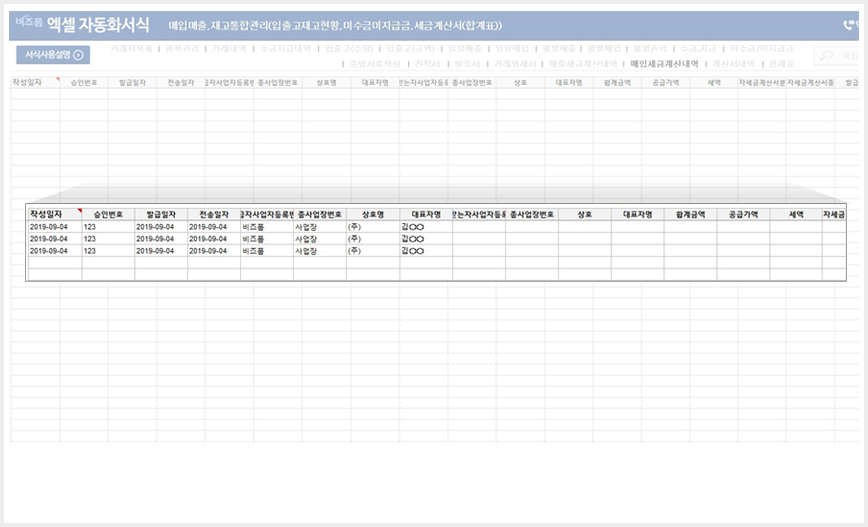
Task: Click the 세액 header in top grid
Action: (714, 82)
